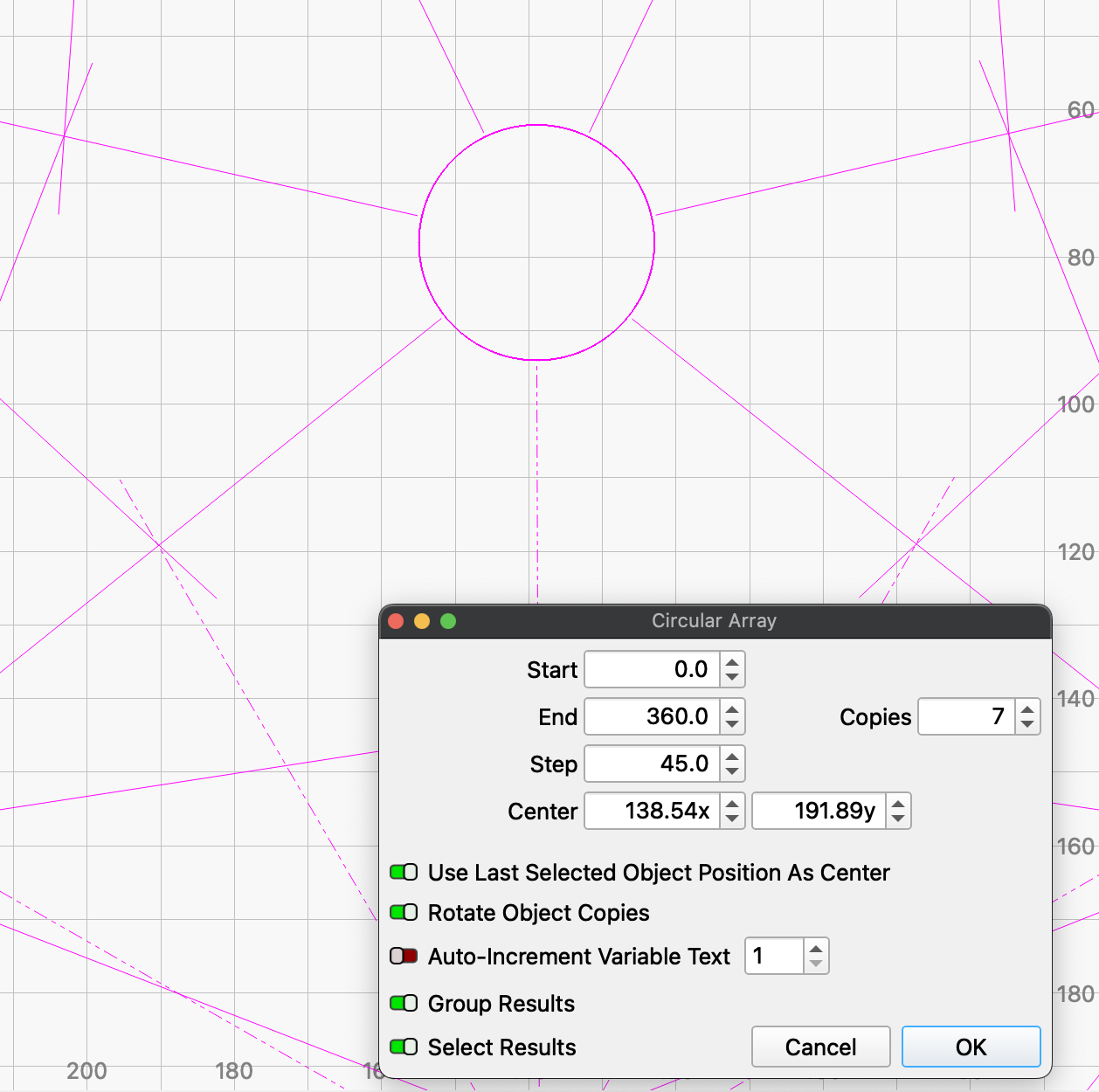Turn off the Group Results switch
Image resolution: width=1099 pixels, height=1092 pixels.
point(404,1003)
